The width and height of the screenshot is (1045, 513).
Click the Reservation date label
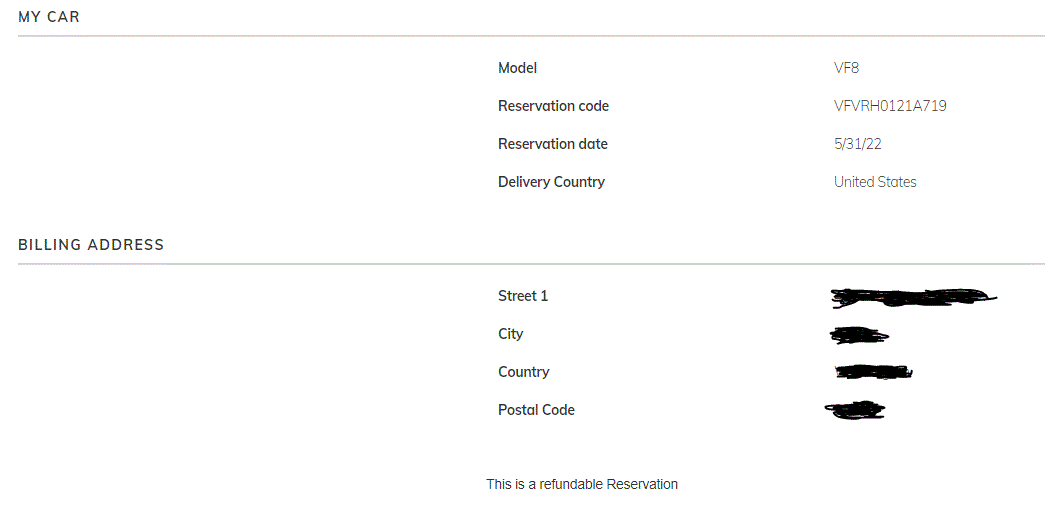point(552,144)
